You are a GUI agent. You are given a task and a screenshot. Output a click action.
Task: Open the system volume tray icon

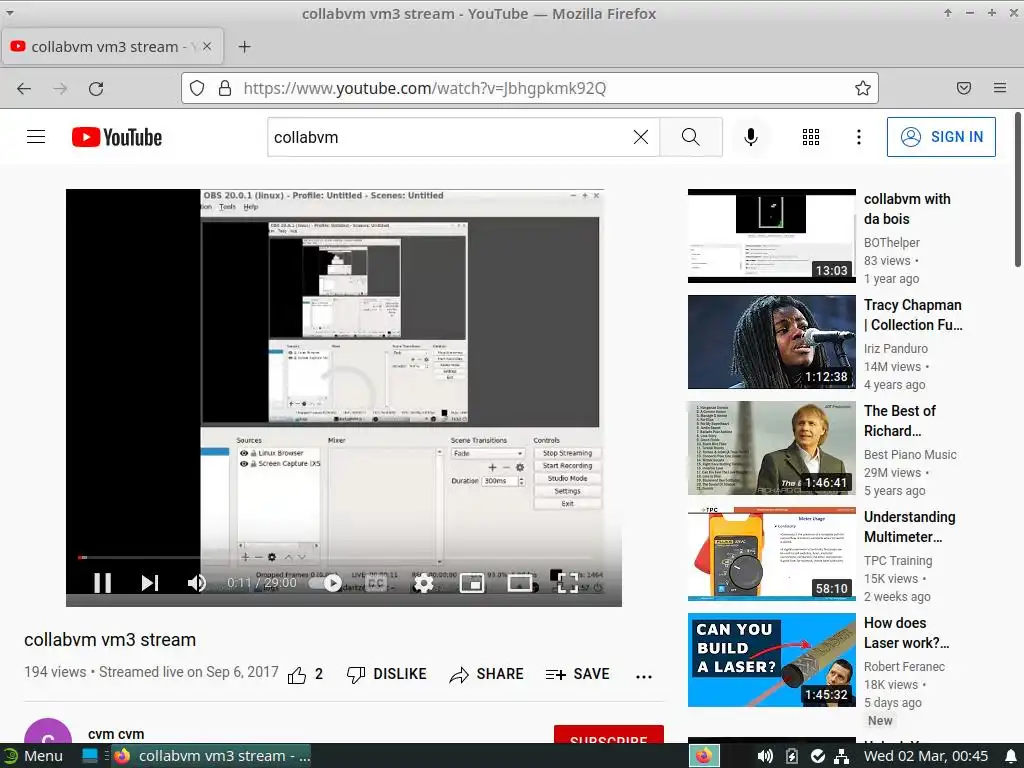coord(765,756)
